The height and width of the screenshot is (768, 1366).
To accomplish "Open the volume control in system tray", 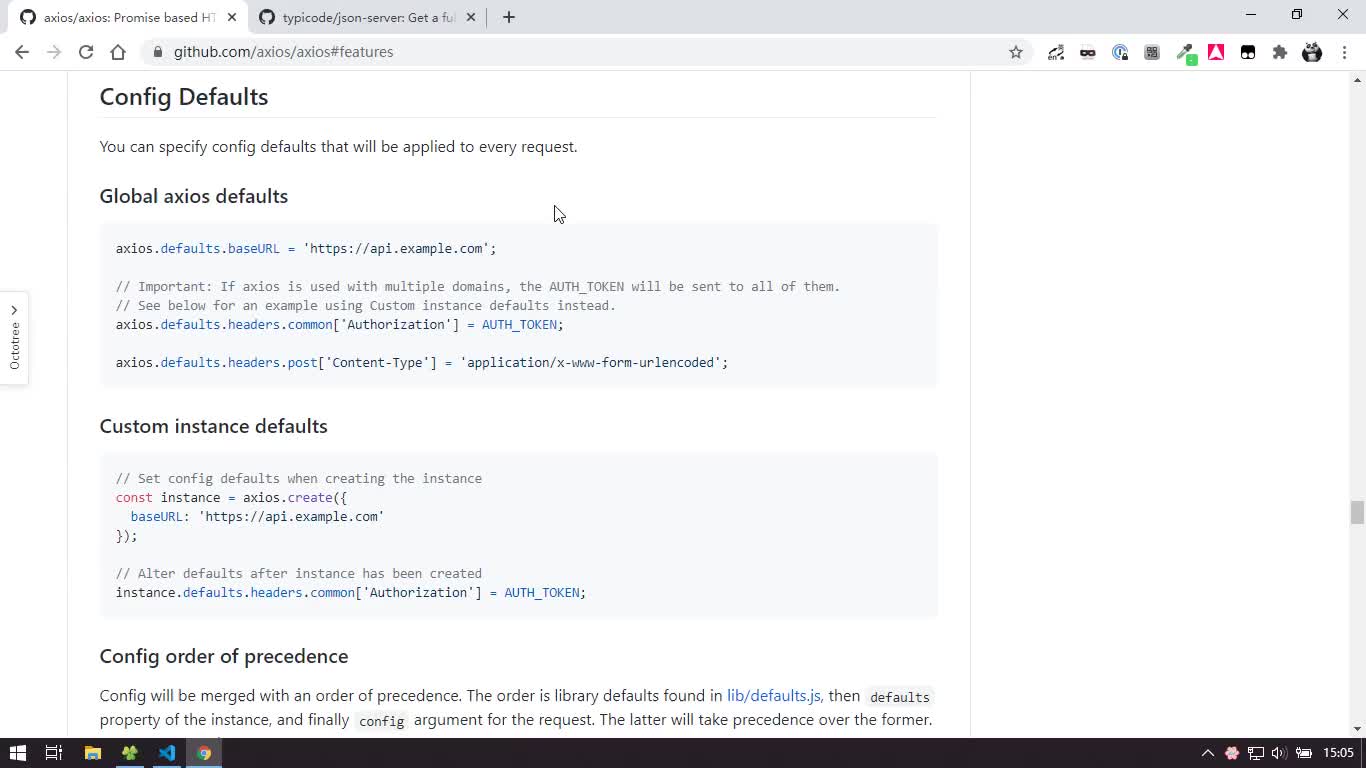I will pyautogui.click(x=1279, y=753).
